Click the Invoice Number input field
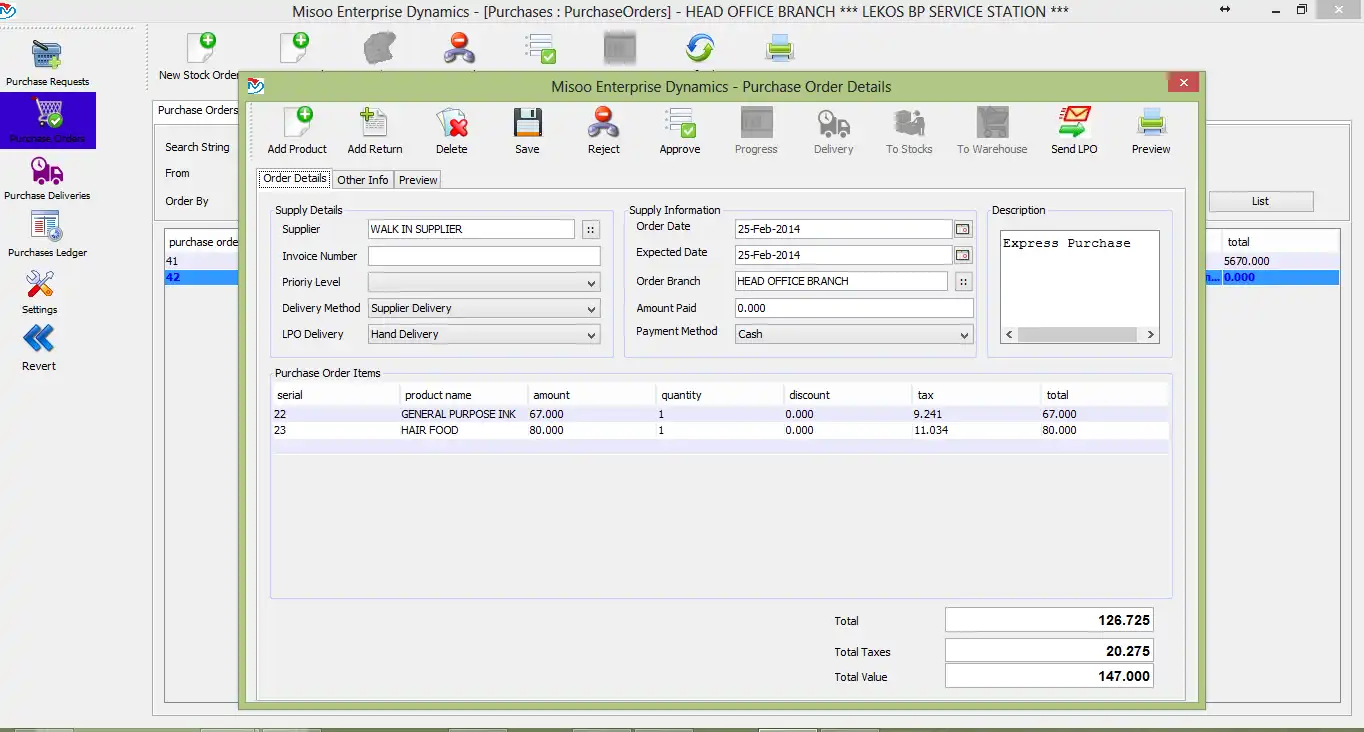The image size is (1364, 732). point(484,256)
